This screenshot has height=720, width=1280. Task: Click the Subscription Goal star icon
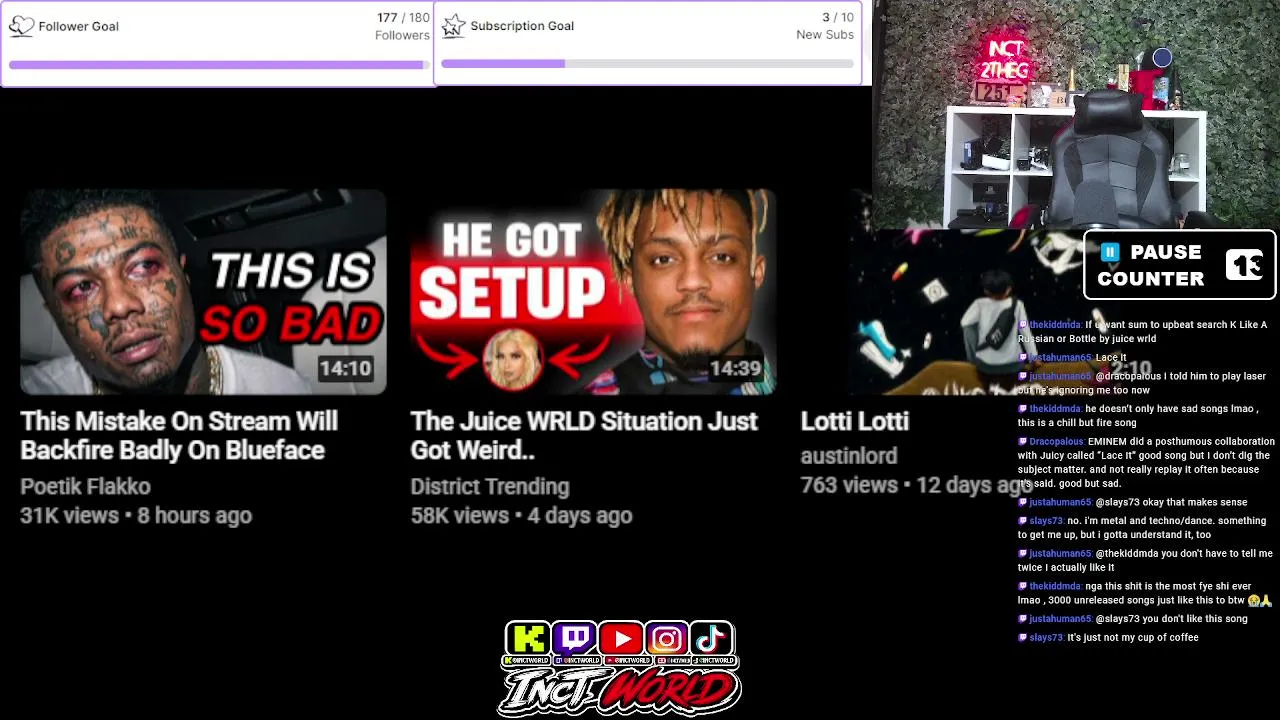click(x=454, y=26)
